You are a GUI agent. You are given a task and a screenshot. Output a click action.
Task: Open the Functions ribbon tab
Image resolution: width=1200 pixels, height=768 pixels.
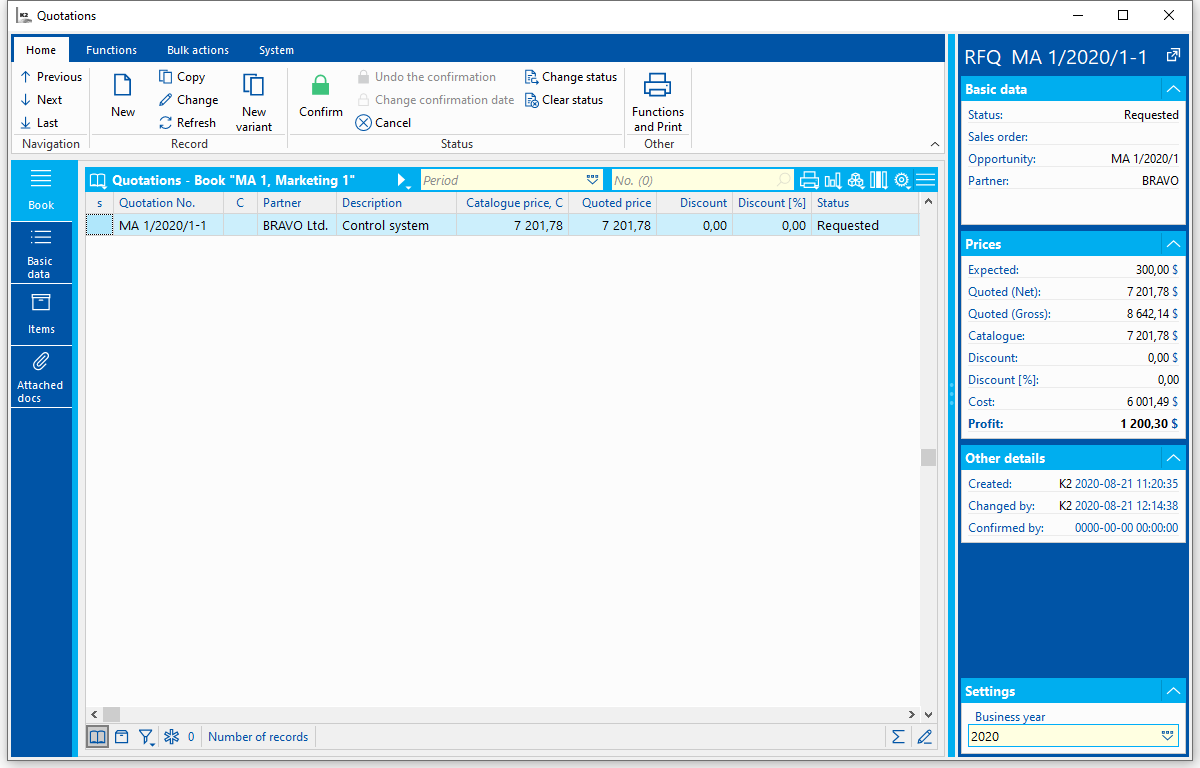(112, 50)
